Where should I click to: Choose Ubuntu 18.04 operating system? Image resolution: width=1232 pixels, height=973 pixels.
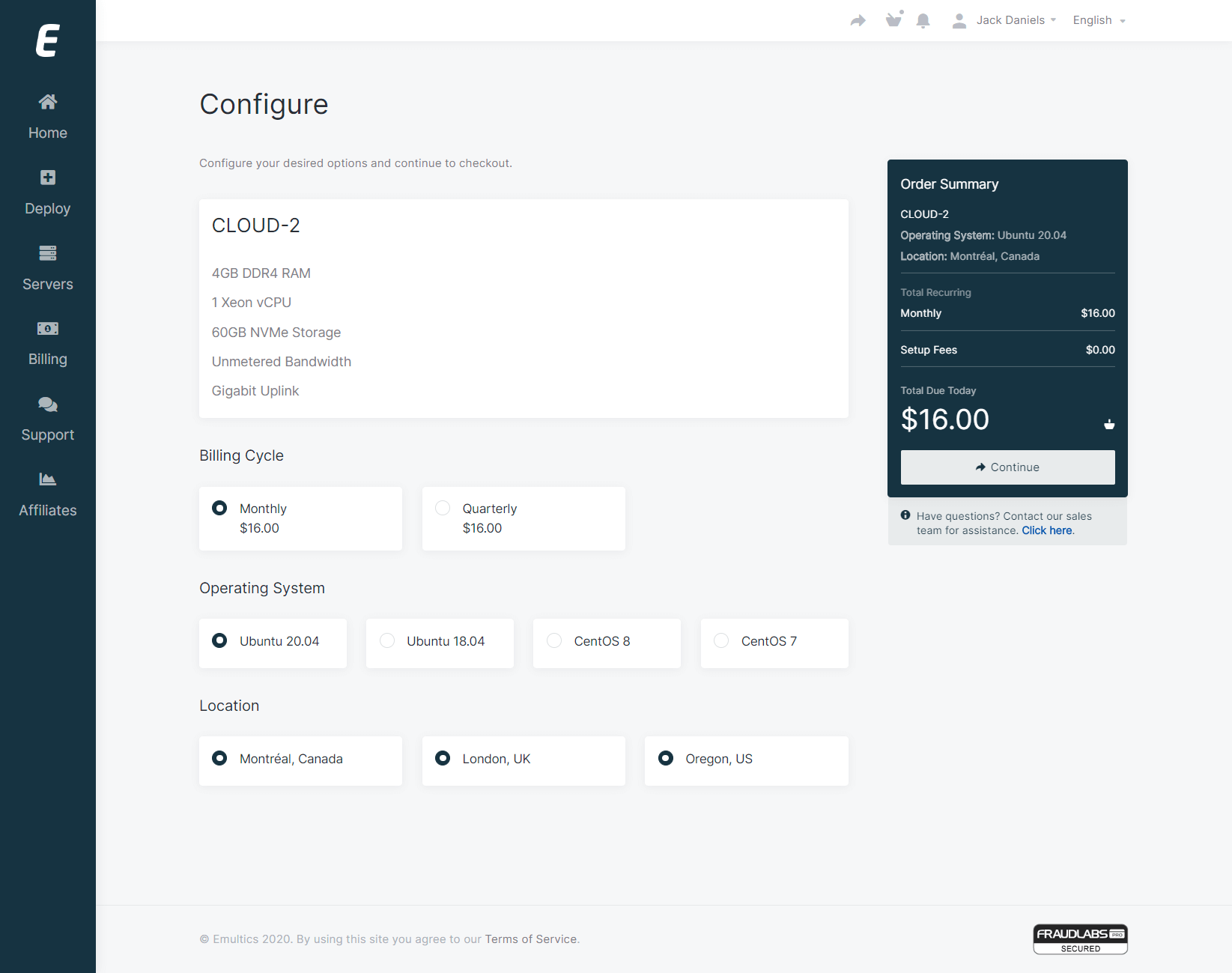[387, 641]
